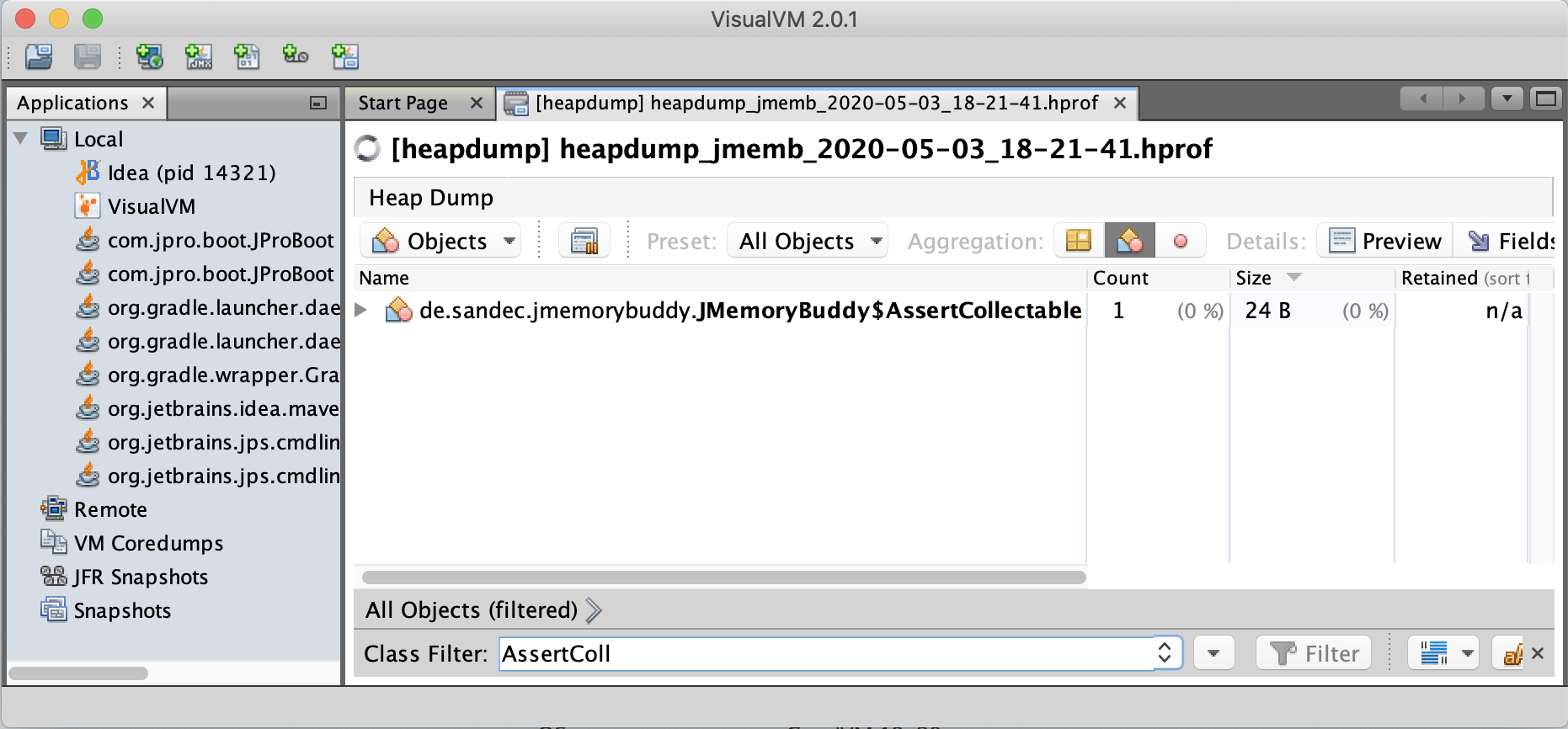1568x729 pixels.
Task: Select the org.gradle.wrapper.Gra entry
Action: click(x=223, y=375)
